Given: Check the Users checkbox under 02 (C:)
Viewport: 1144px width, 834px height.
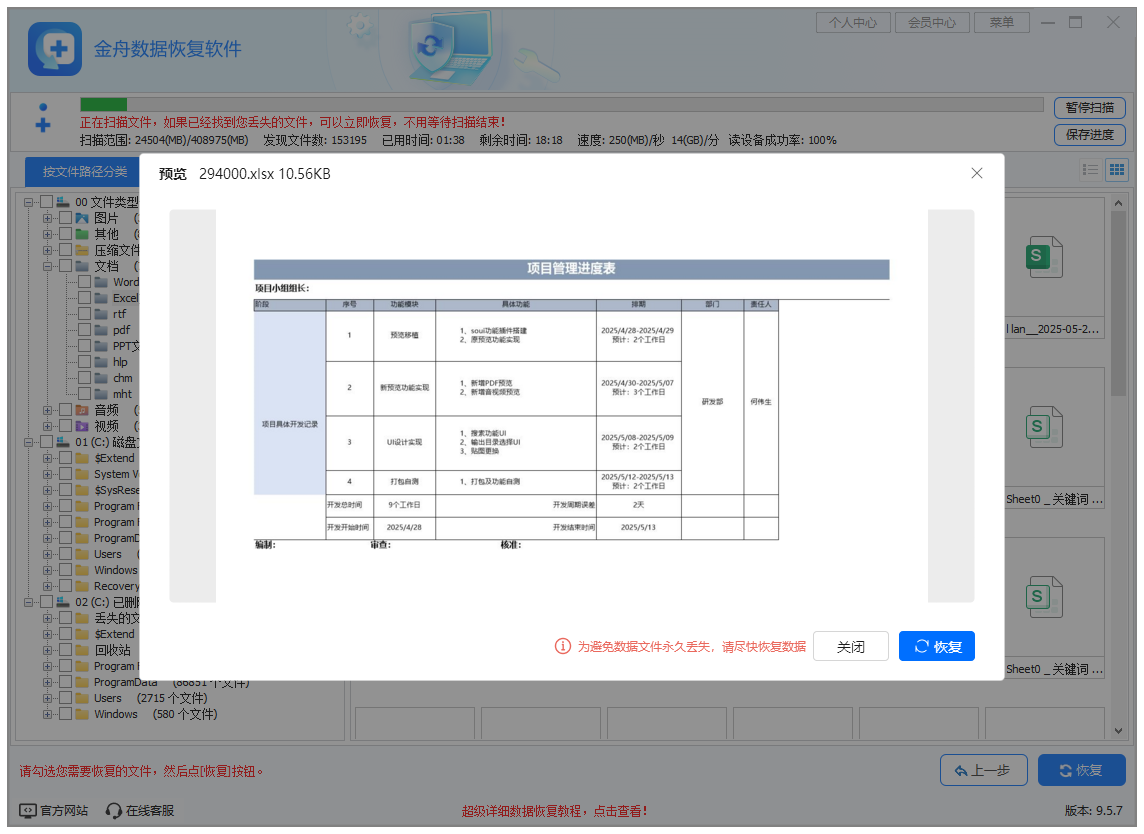Looking at the screenshot, I should 66,698.
